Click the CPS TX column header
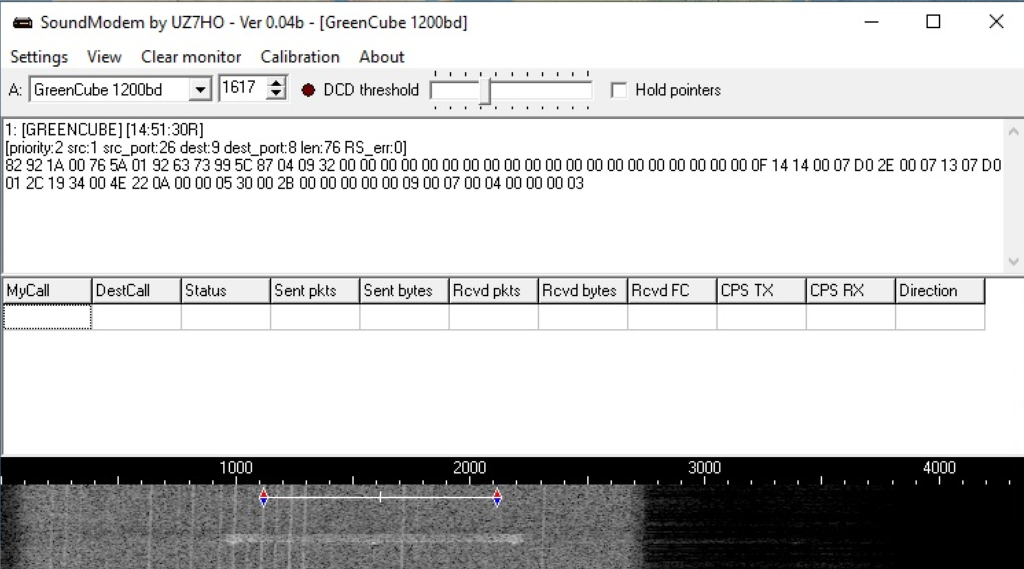The height and width of the screenshot is (569, 1024). click(761, 291)
